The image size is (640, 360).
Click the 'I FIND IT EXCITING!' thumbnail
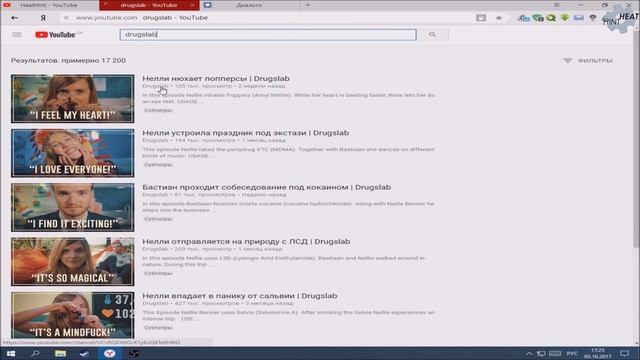click(x=73, y=207)
